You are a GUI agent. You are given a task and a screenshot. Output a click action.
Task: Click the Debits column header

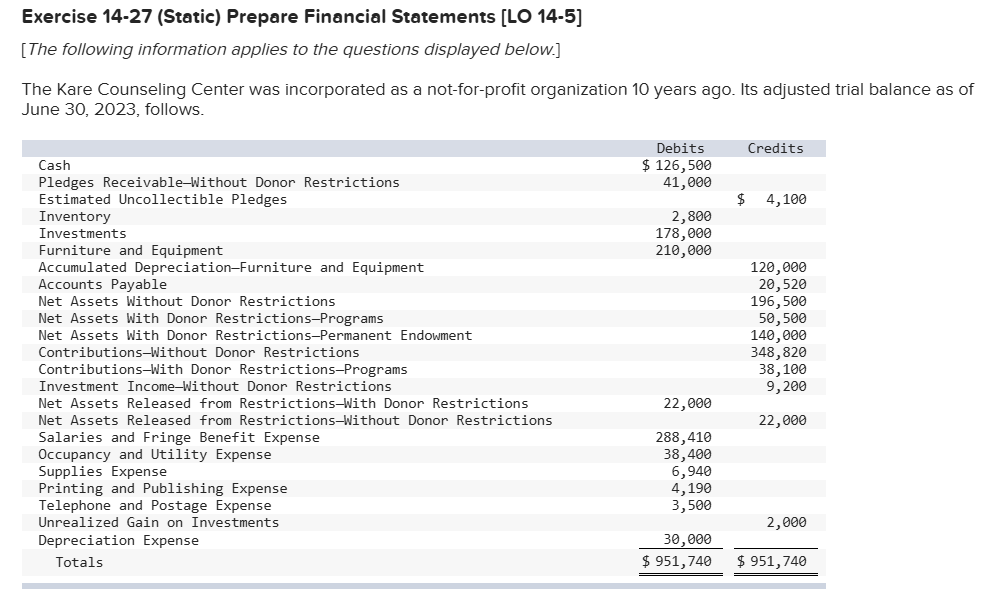click(x=680, y=148)
